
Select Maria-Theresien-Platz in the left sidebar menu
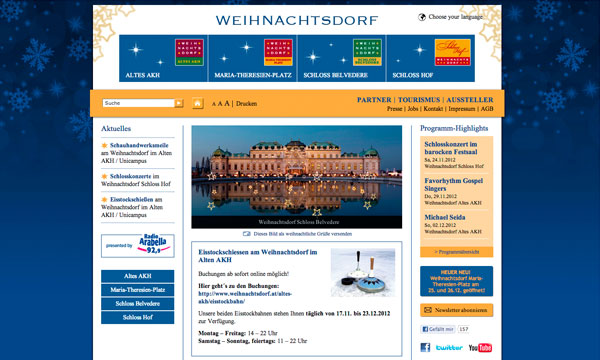[x=137, y=290]
